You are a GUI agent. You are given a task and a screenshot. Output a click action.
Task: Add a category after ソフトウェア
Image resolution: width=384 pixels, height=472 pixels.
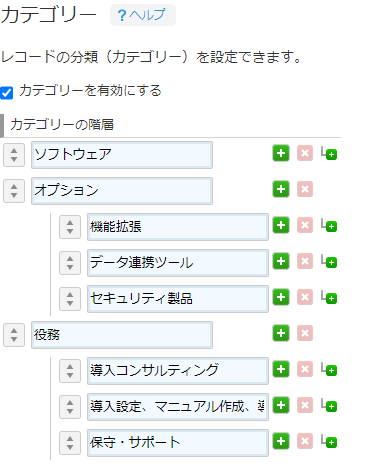point(281,153)
